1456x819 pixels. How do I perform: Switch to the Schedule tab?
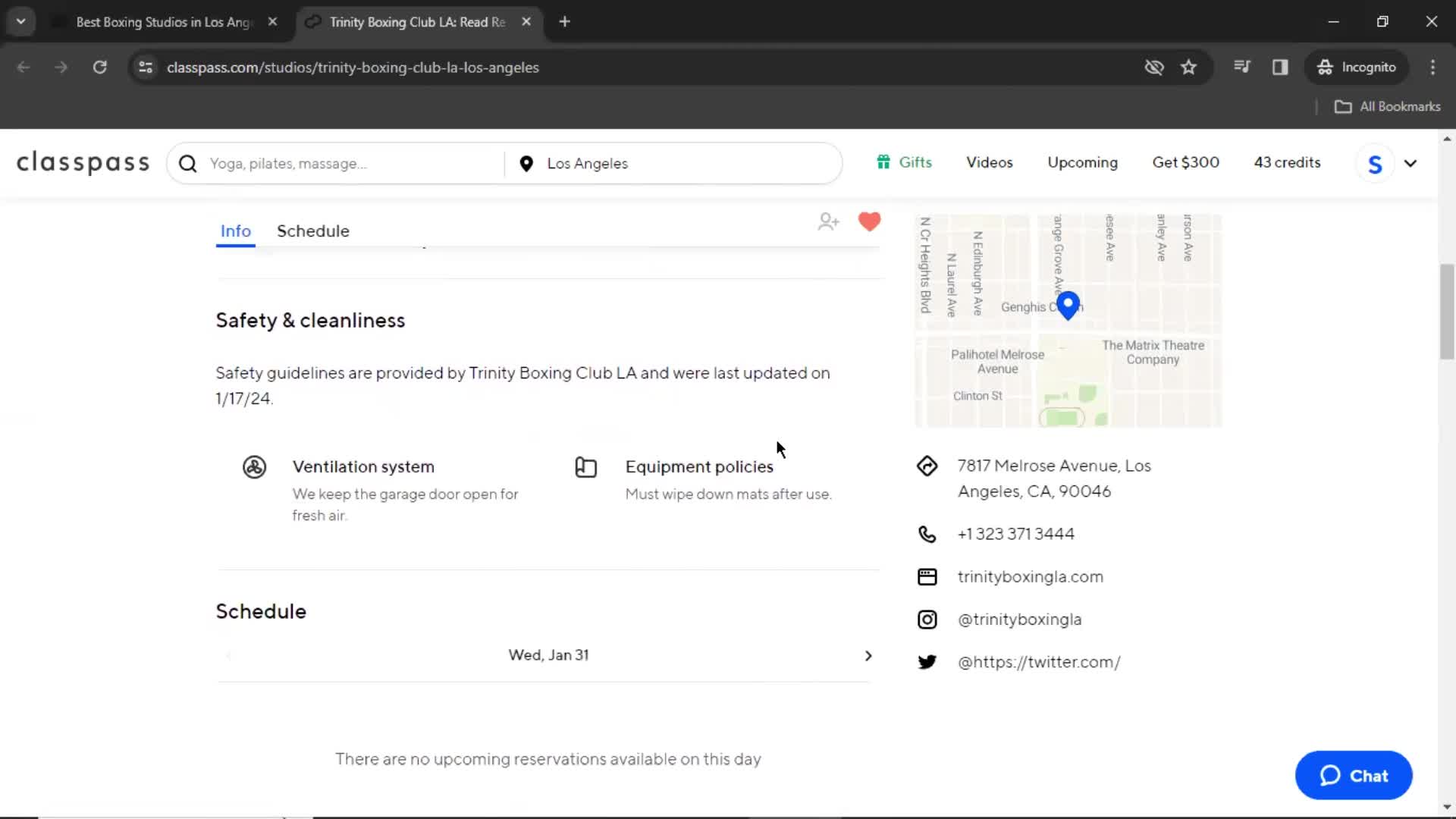point(313,231)
